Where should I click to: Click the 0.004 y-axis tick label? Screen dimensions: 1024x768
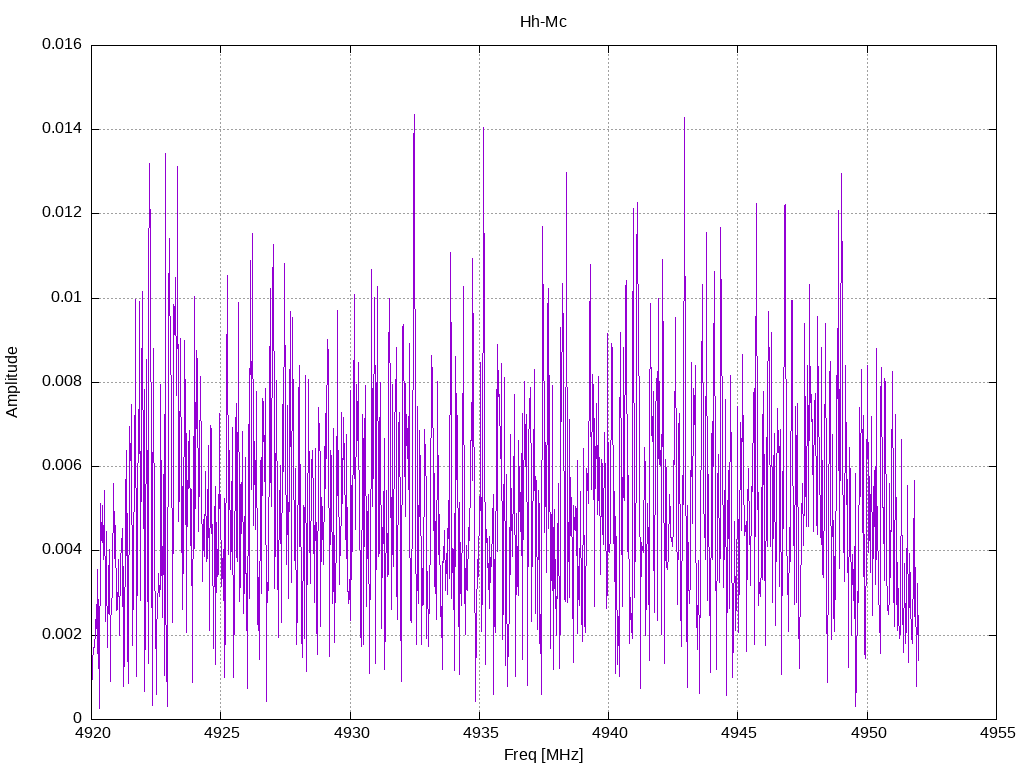(62, 550)
